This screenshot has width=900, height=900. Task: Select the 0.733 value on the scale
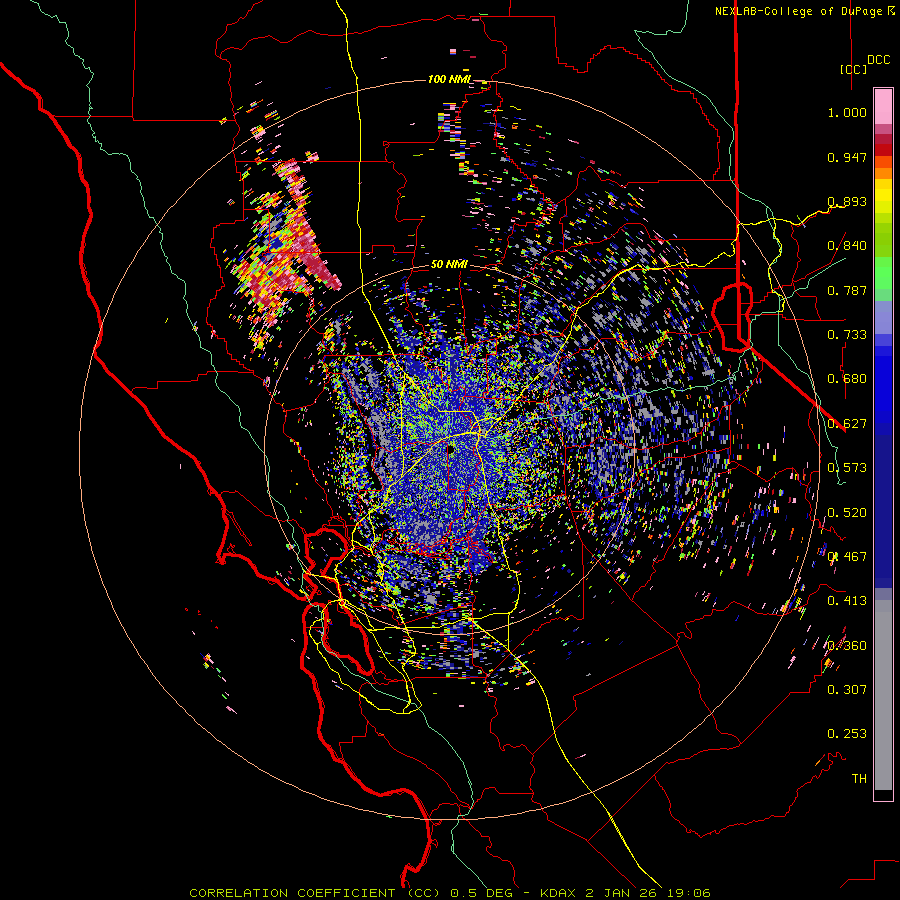(847, 335)
